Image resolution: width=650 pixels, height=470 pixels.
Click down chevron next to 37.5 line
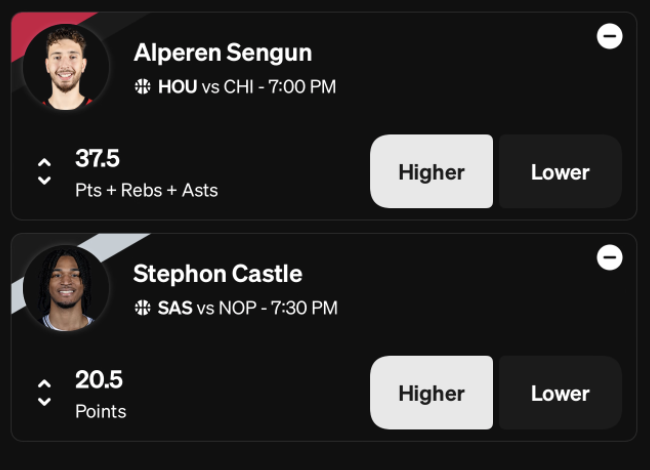44,180
